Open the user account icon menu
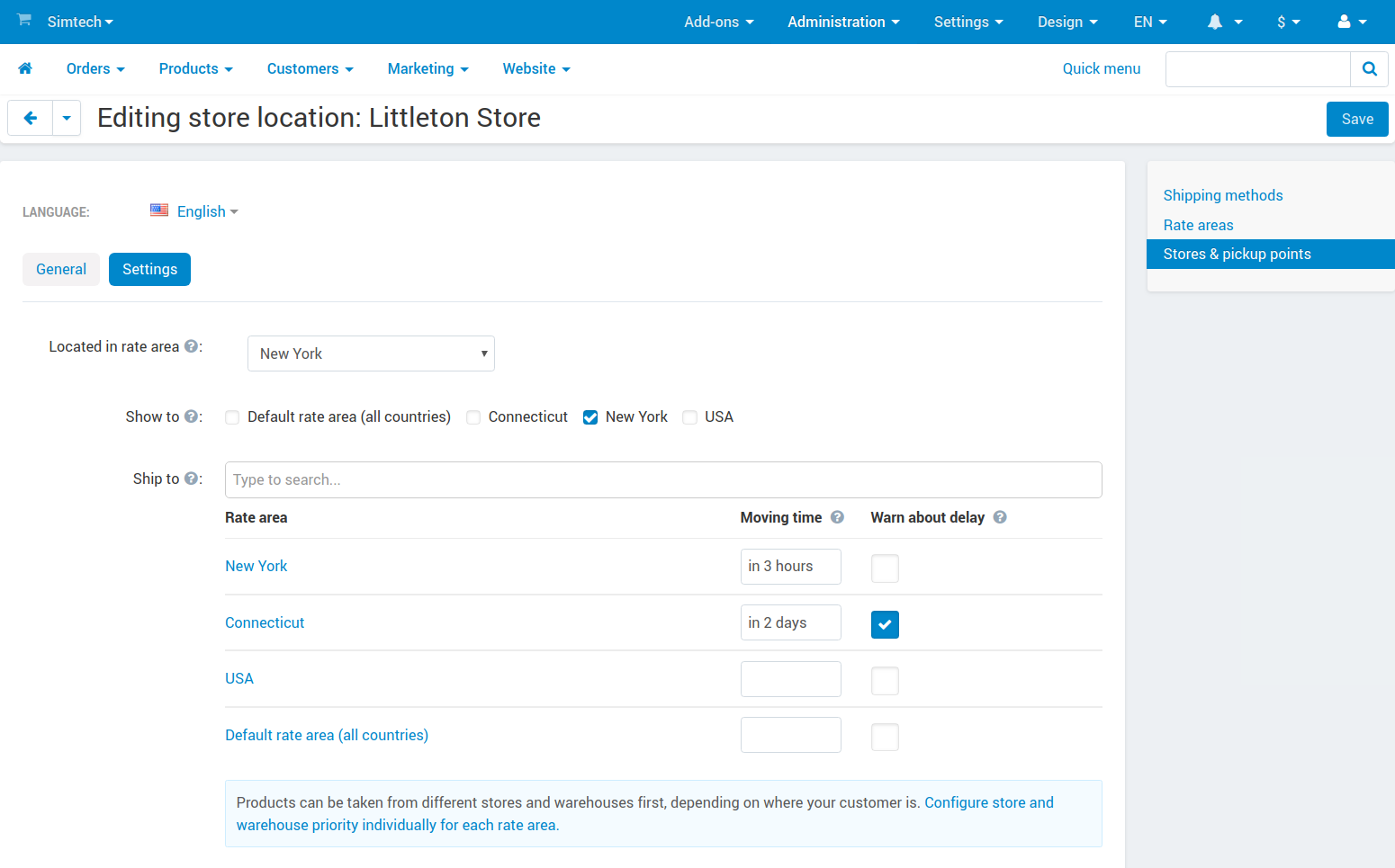The height and width of the screenshot is (868, 1395). (1352, 22)
